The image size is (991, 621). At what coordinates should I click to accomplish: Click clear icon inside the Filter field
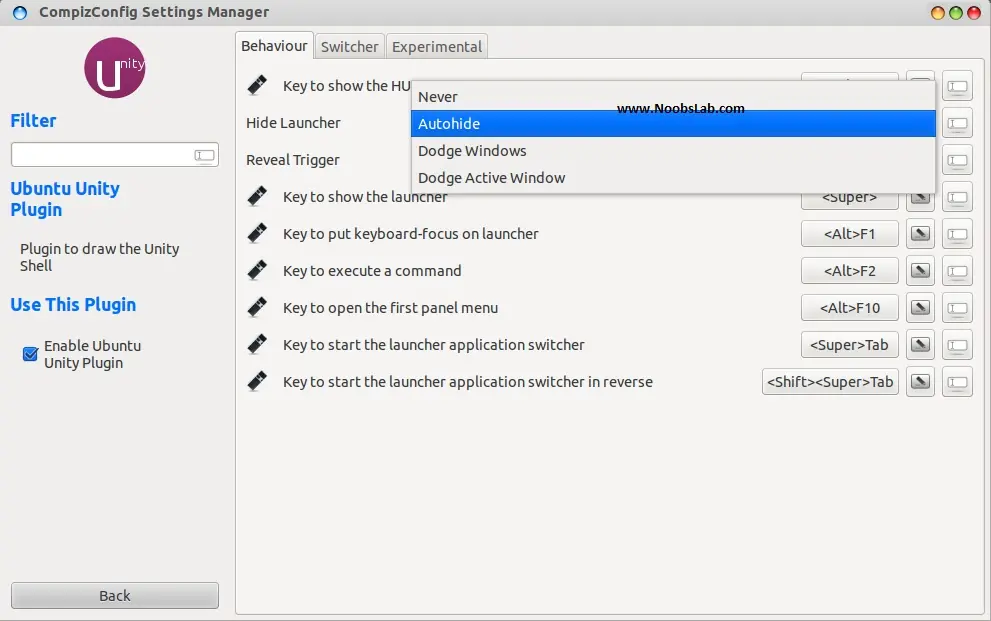pyautogui.click(x=204, y=155)
